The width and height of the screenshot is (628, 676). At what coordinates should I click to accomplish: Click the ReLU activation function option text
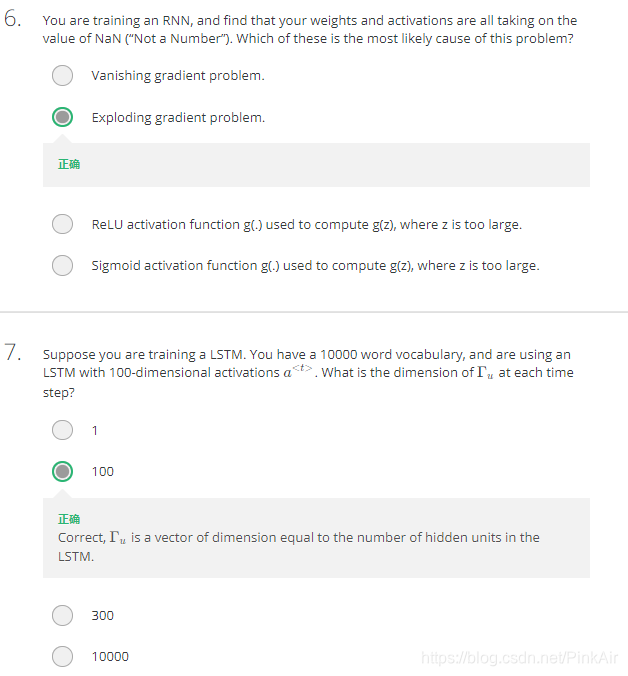coord(306,225)
